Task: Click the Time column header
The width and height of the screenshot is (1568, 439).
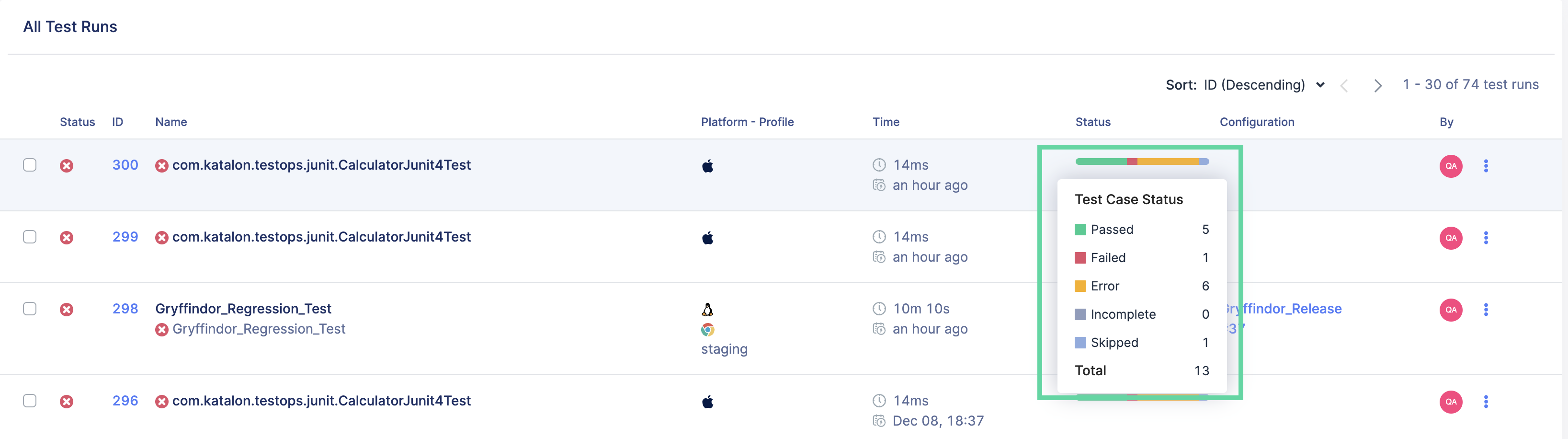Action: [886, 122]
